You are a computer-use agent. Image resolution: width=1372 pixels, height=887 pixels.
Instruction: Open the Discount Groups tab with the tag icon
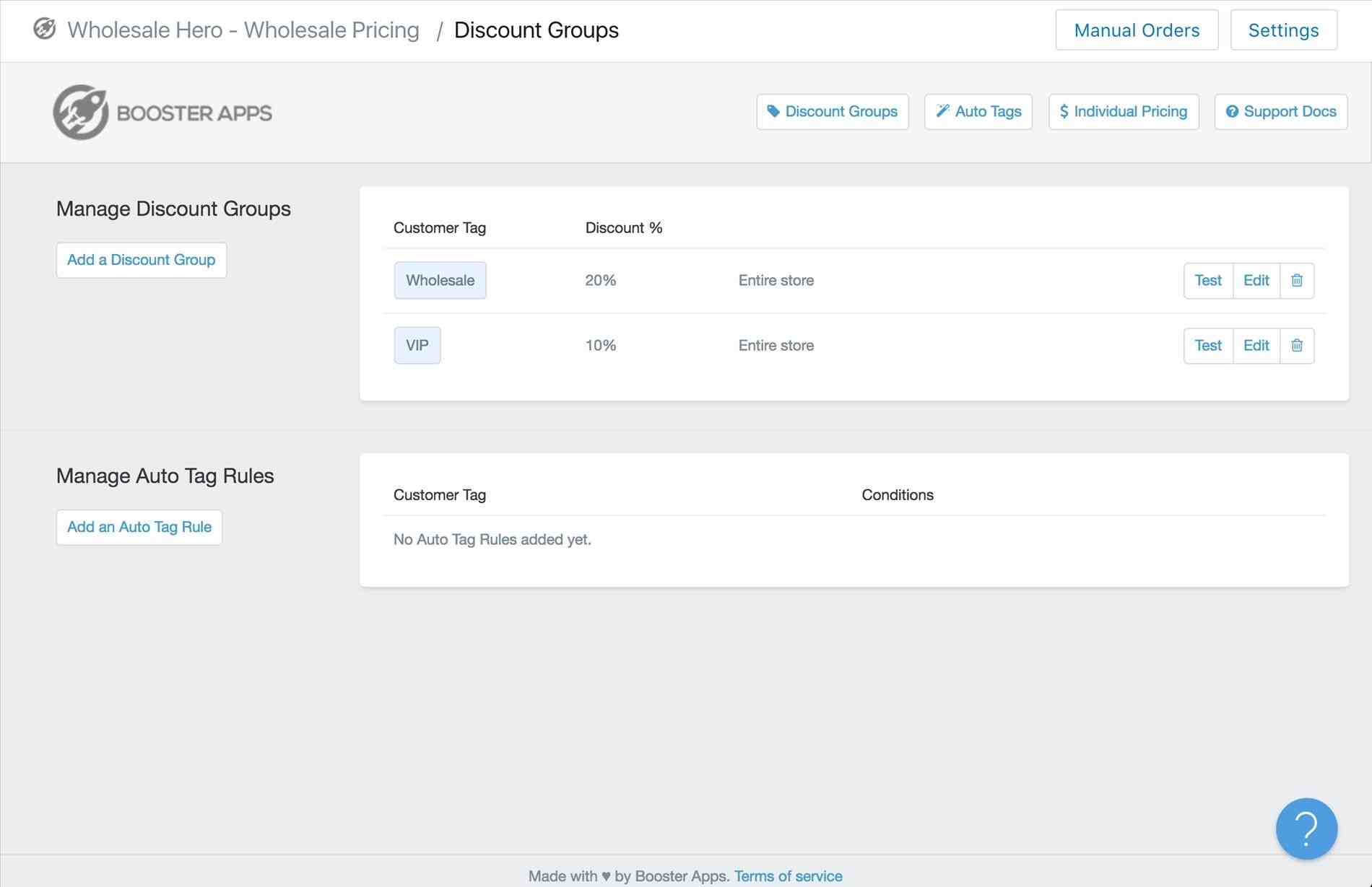[833, 112]
